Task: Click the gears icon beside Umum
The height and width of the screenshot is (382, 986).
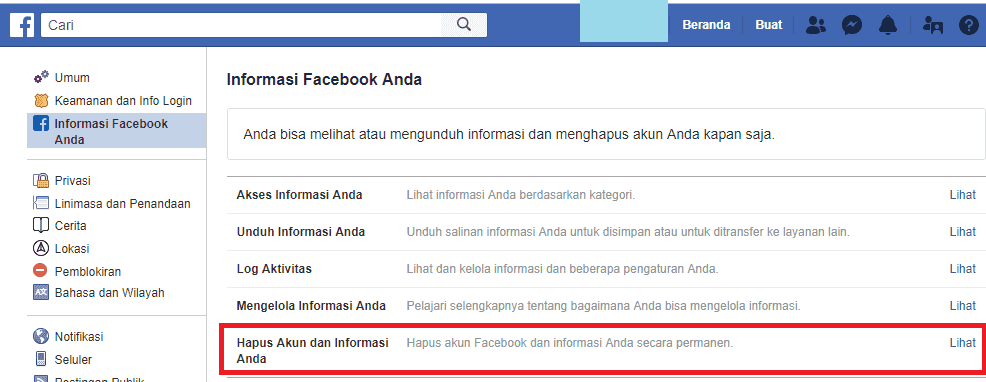Action: tap(41, 77)
